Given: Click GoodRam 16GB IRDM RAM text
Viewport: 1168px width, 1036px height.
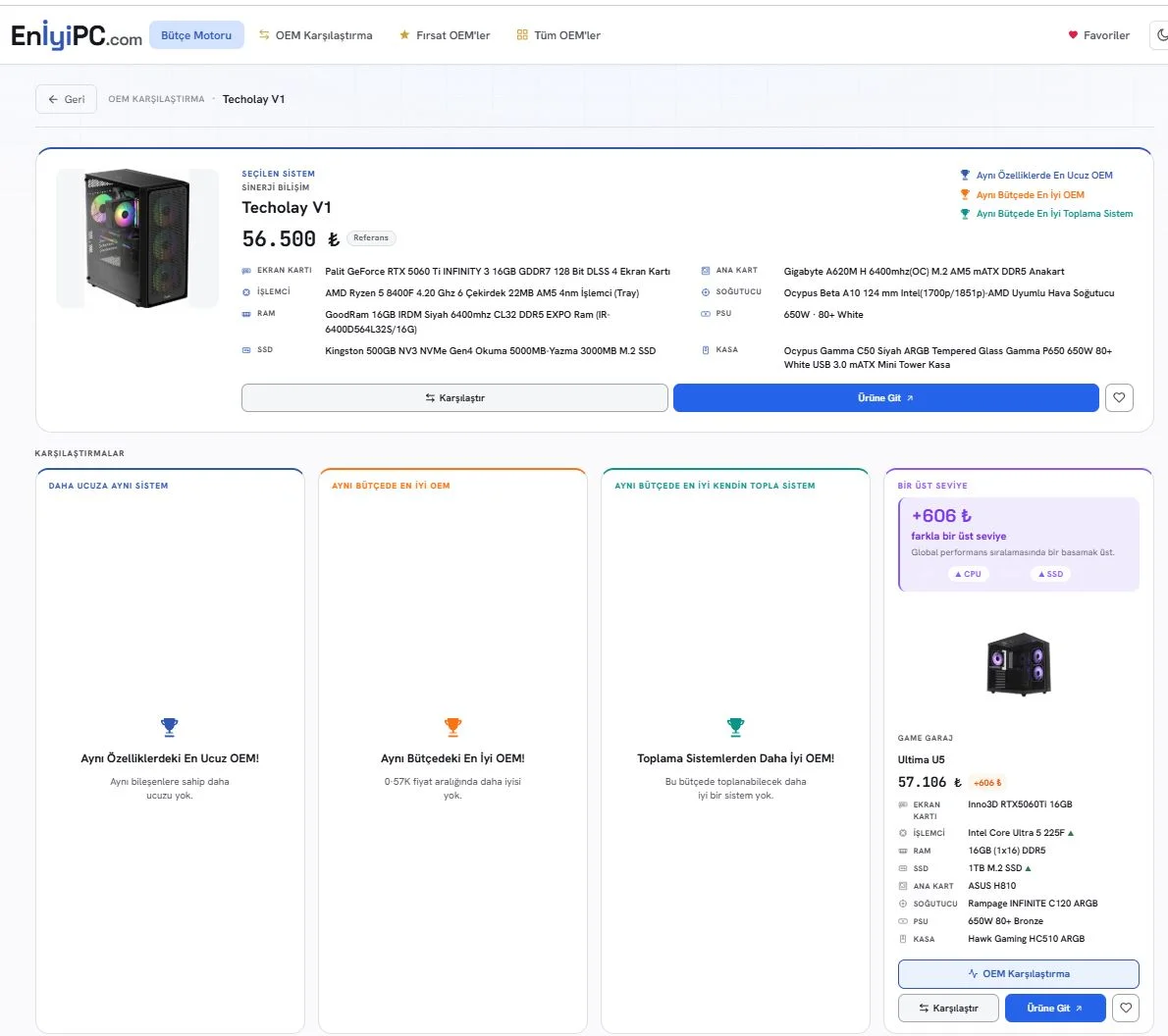Looking at the screenshot, I should (468, 322).
